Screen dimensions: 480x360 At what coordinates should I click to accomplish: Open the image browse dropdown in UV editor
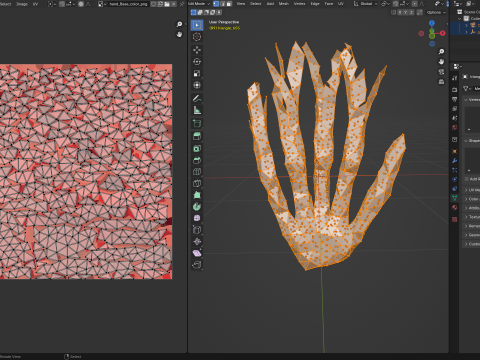pos(102,4)
